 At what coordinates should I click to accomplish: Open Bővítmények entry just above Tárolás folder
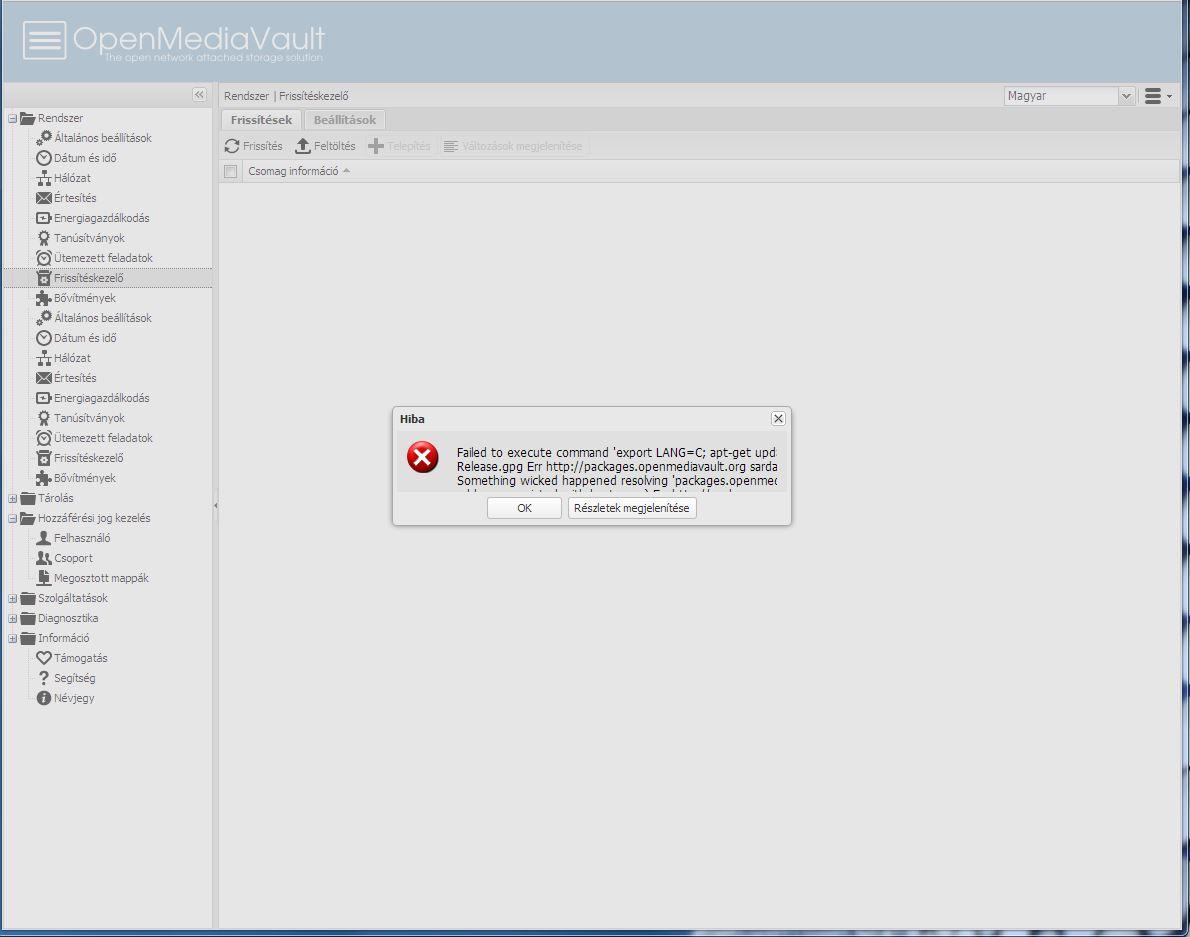(76, 478)
